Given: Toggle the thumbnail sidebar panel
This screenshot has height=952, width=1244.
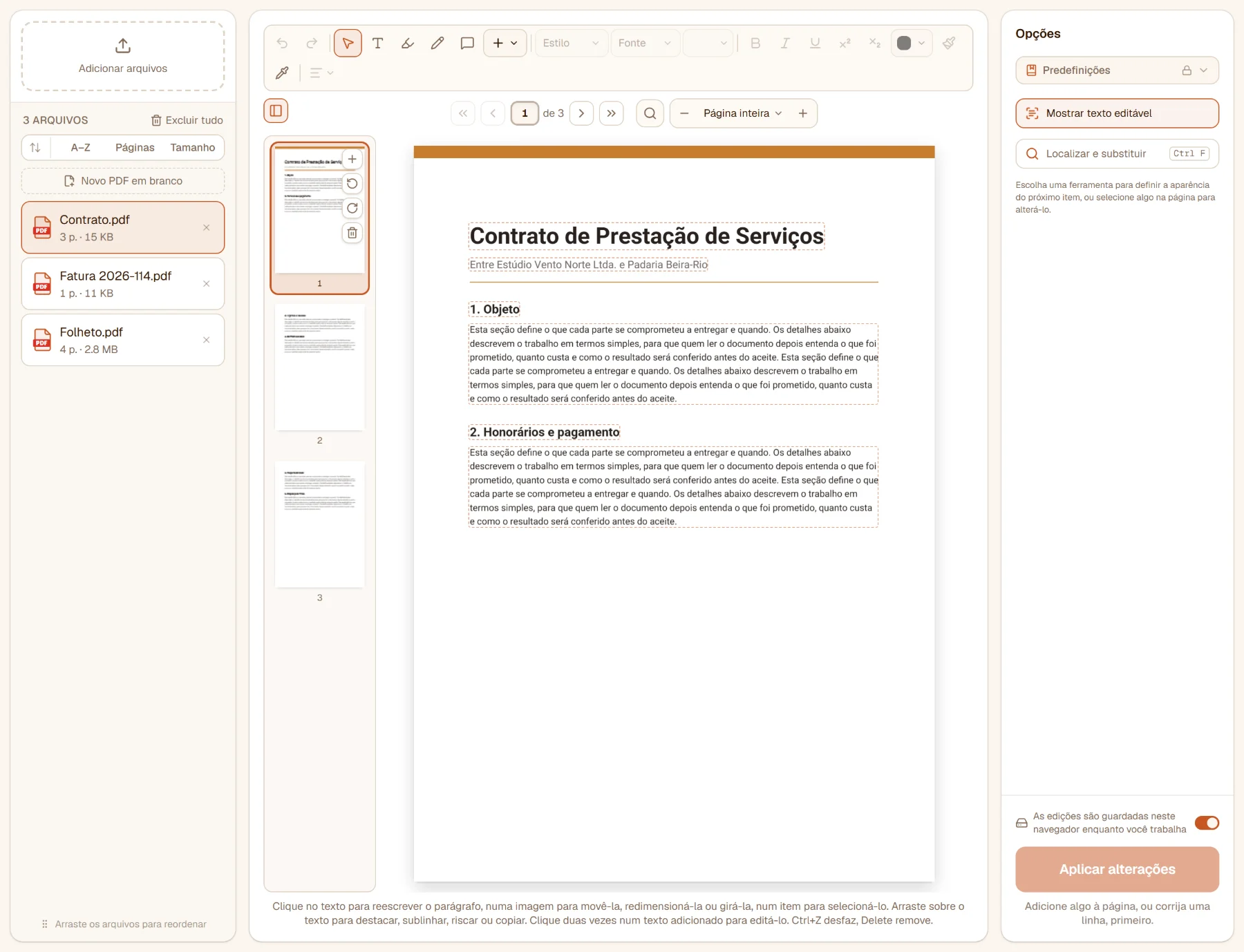Looking at the screenshot, I should tap(276, 111).
